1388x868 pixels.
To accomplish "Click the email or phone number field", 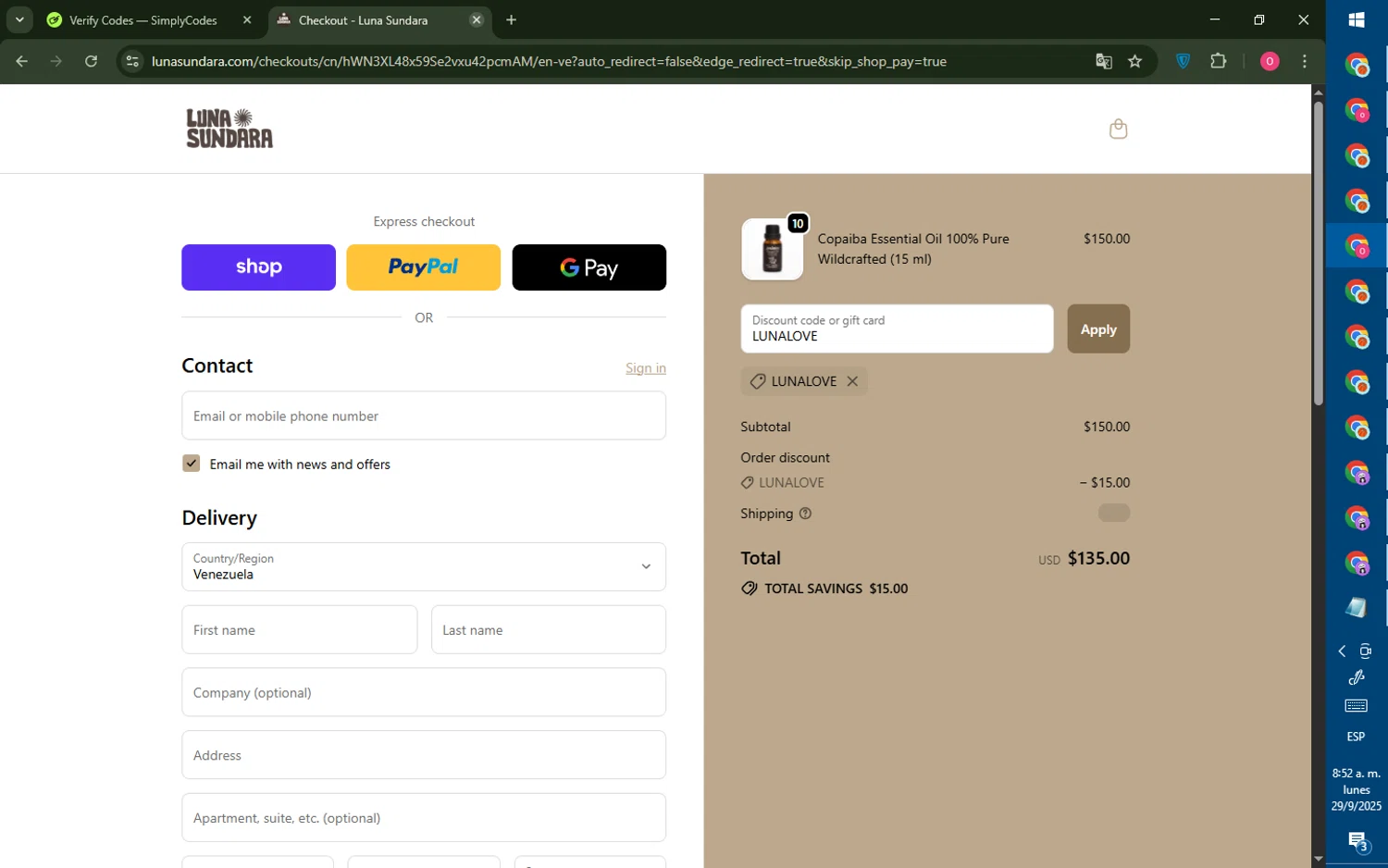I will coord(424,415).
